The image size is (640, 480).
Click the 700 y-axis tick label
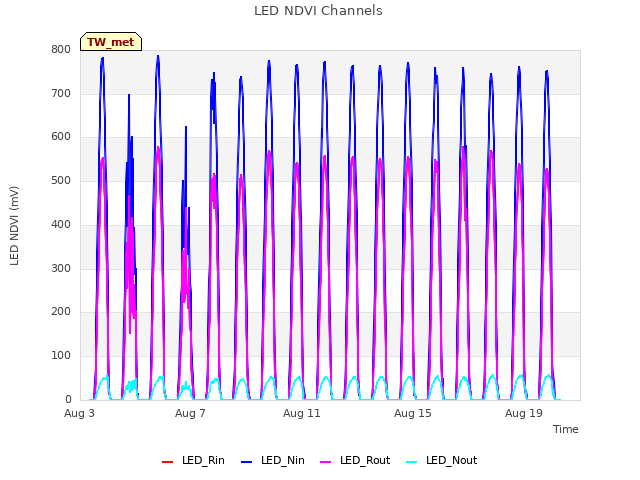(61, 93)
